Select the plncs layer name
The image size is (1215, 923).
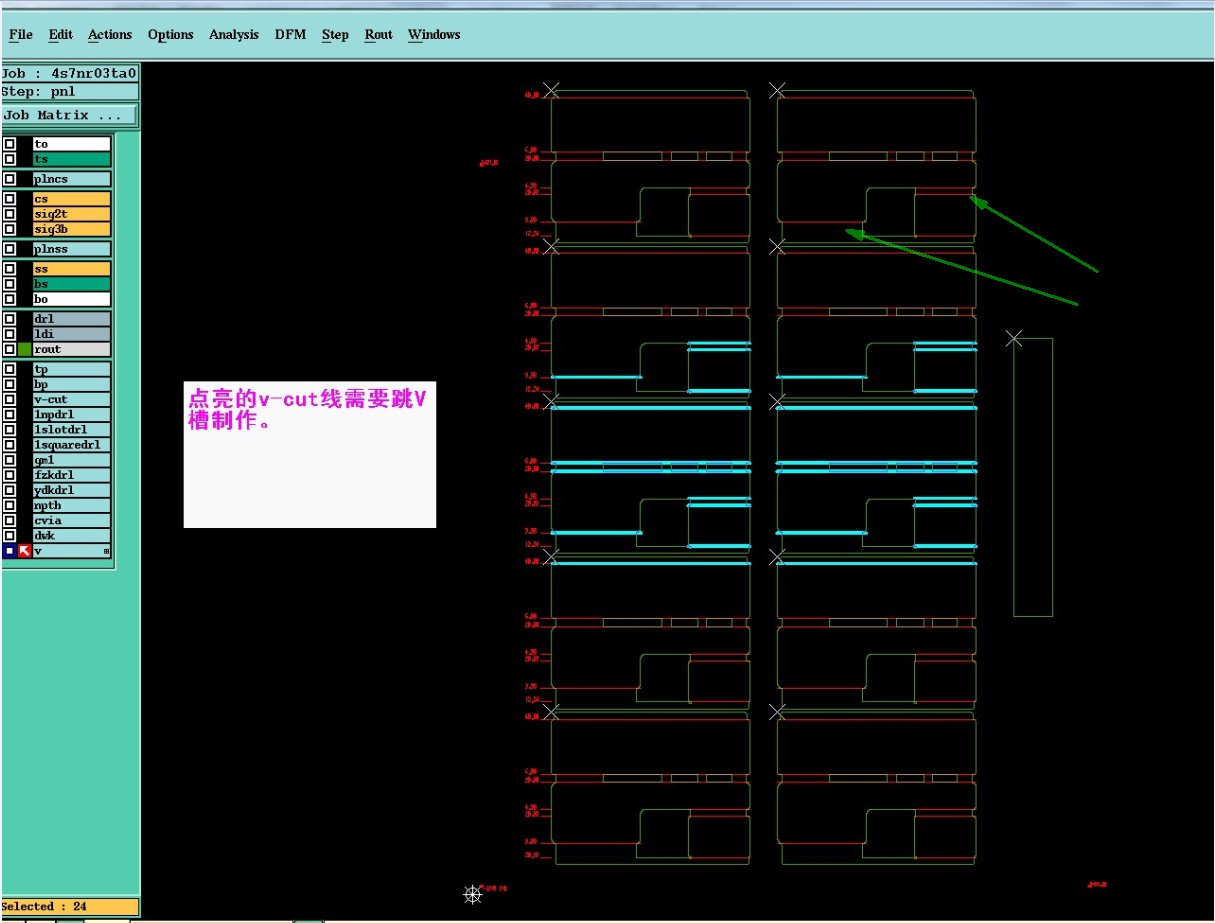[71, 179]
